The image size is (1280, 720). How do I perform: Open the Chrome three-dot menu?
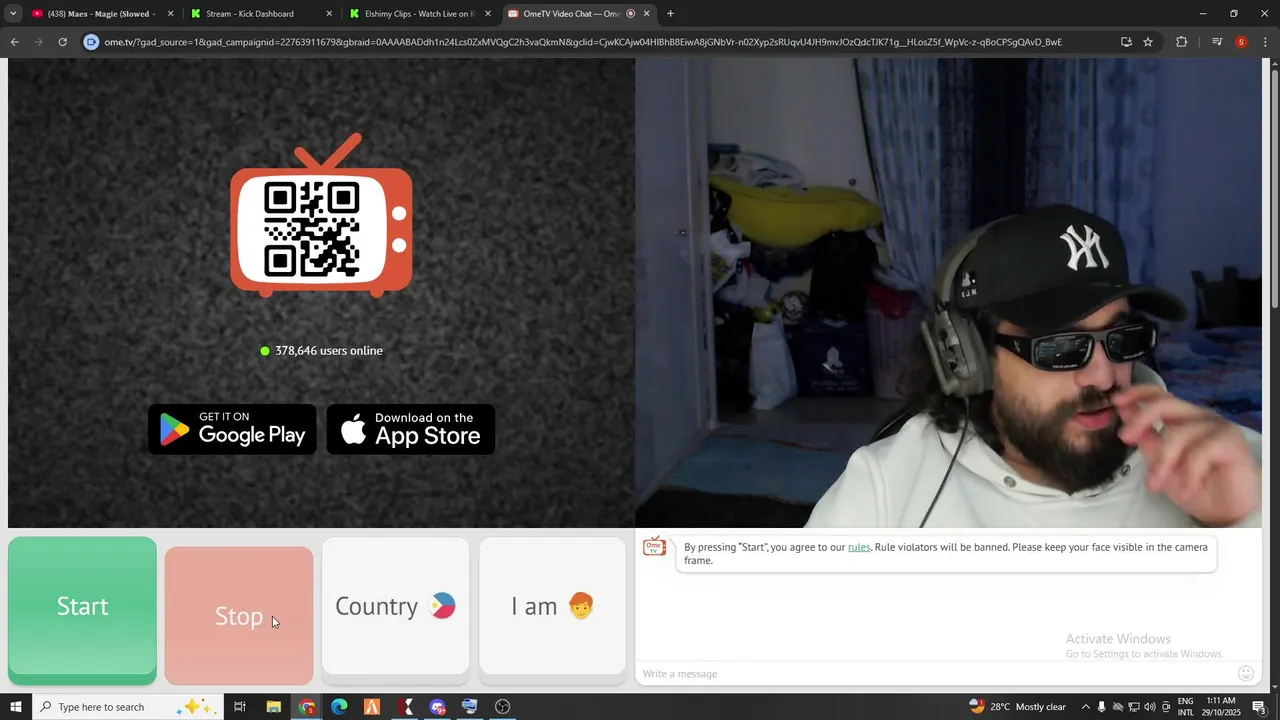pos(1265,42)
